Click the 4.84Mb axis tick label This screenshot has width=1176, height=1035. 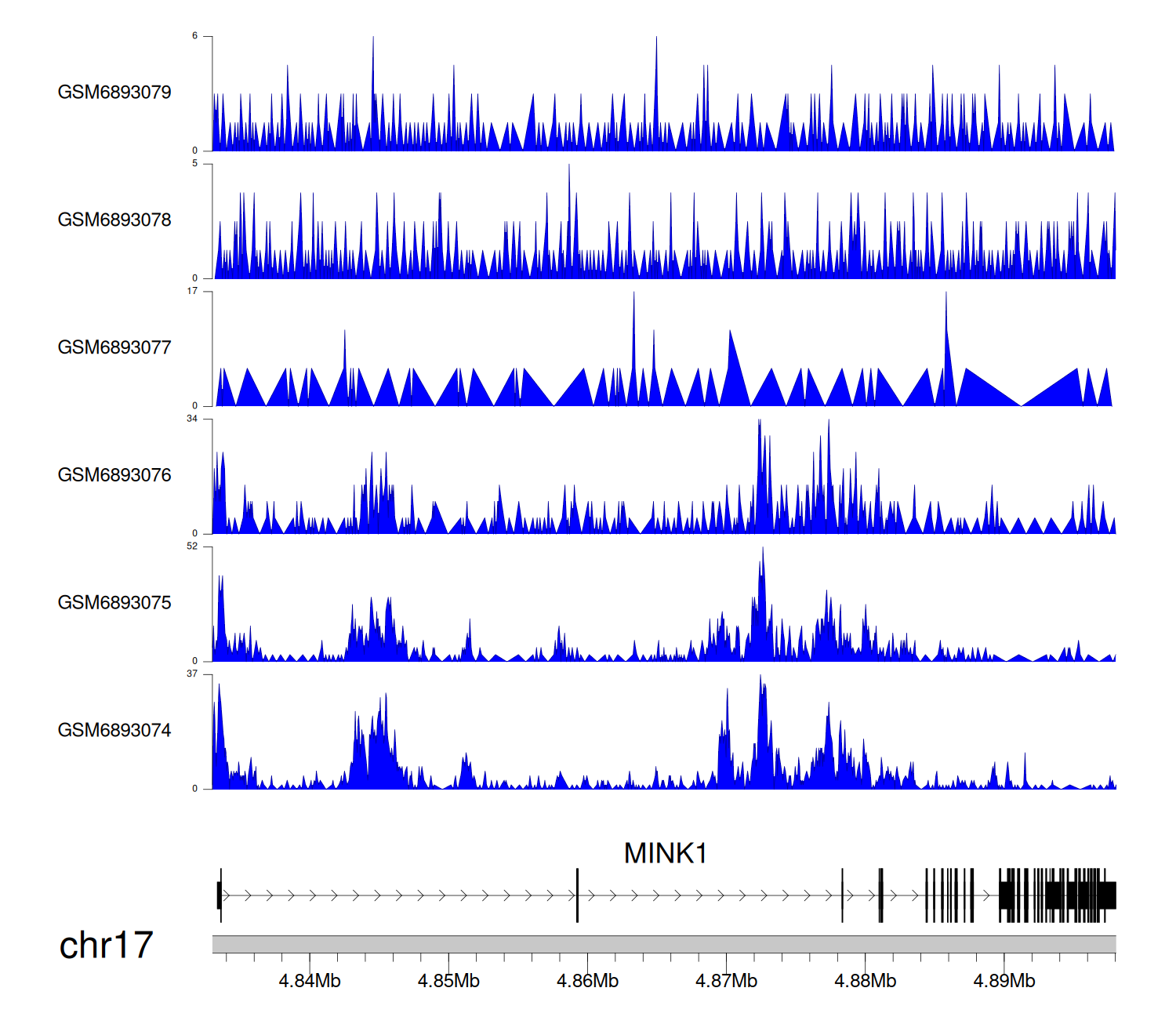coord(310,981)
